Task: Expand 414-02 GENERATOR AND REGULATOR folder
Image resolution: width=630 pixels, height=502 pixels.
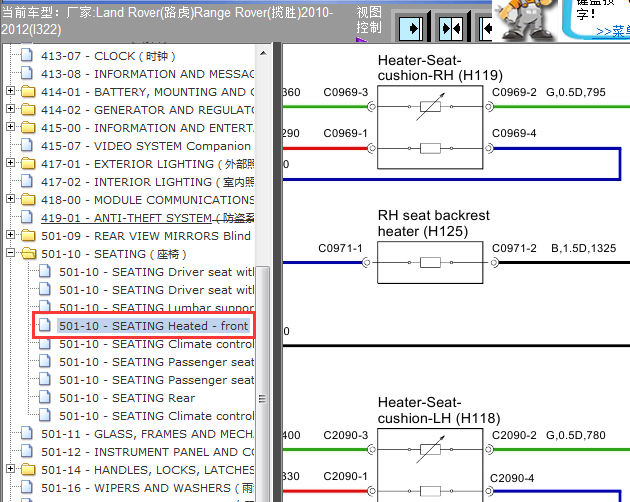Action: (11, 109)
